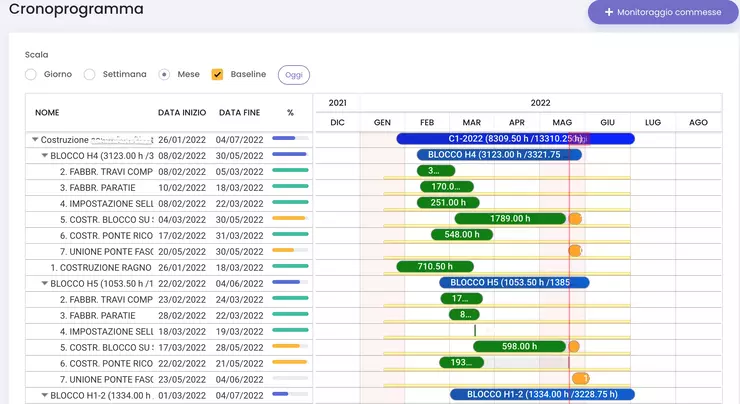Image resolution: width=740 pixels, height=404 pixels.
Task: Collapse the BLOCCO H1-2 tree row
Action: tap(44, 395)
